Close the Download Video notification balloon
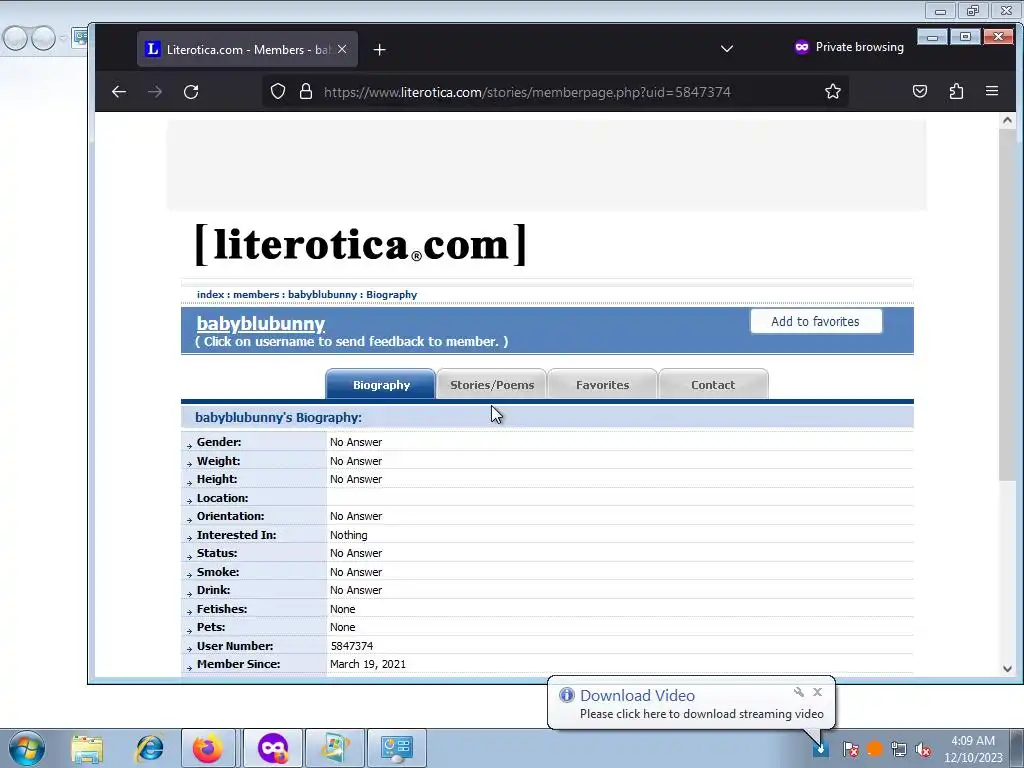This screenshot has width=1024, height=768. tap(817, 692)
